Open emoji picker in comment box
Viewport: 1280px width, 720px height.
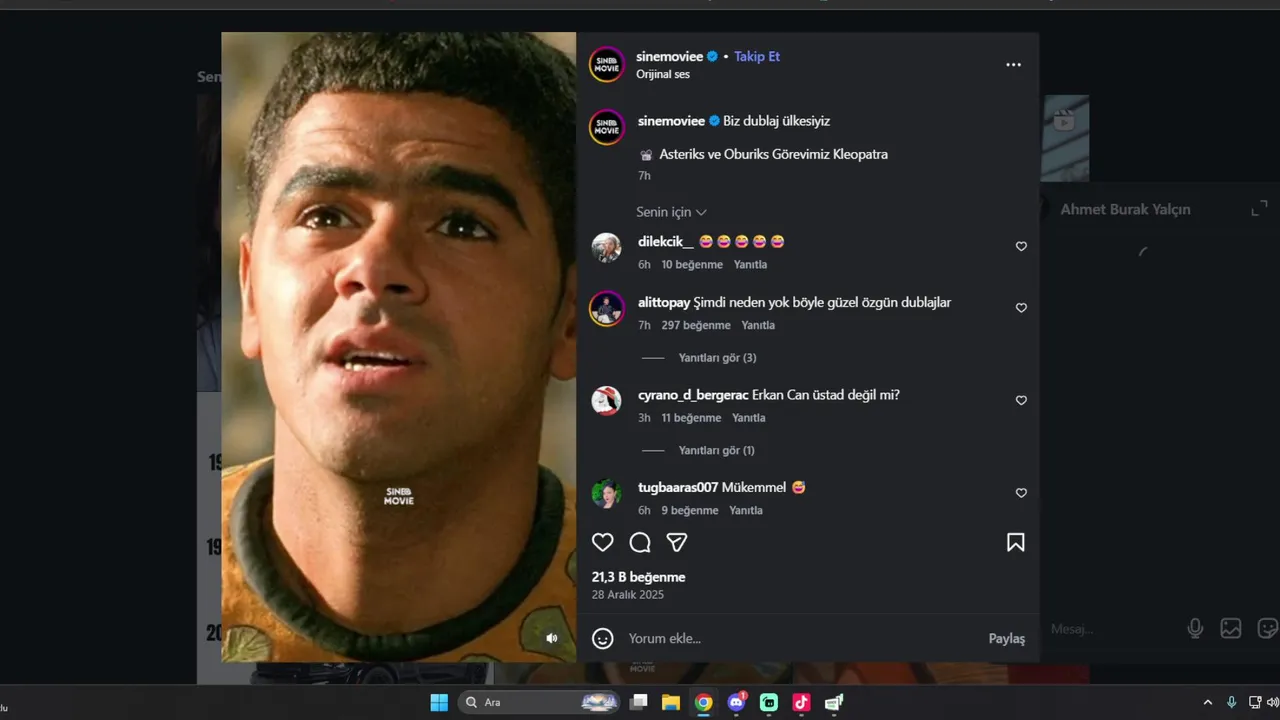[x=602, y=638]
